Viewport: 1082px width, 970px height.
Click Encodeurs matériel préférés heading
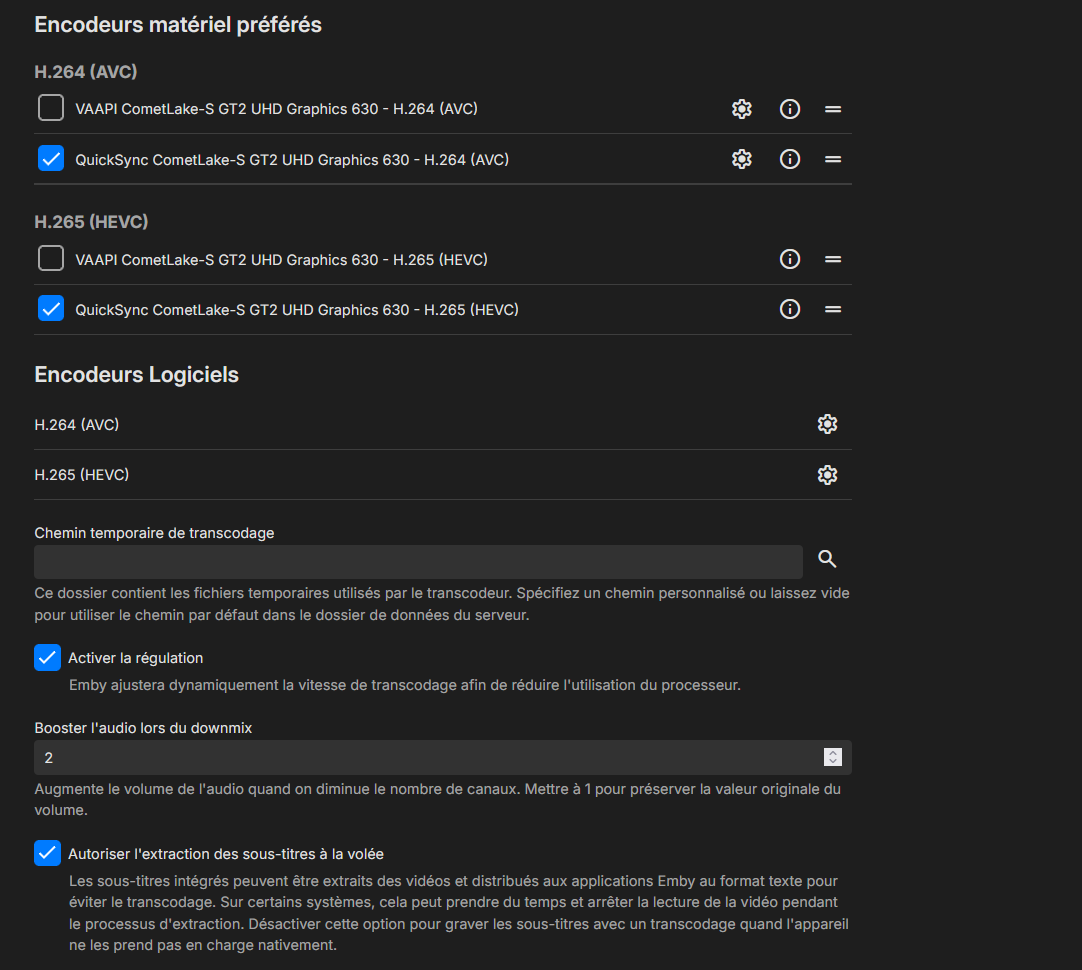178,25
